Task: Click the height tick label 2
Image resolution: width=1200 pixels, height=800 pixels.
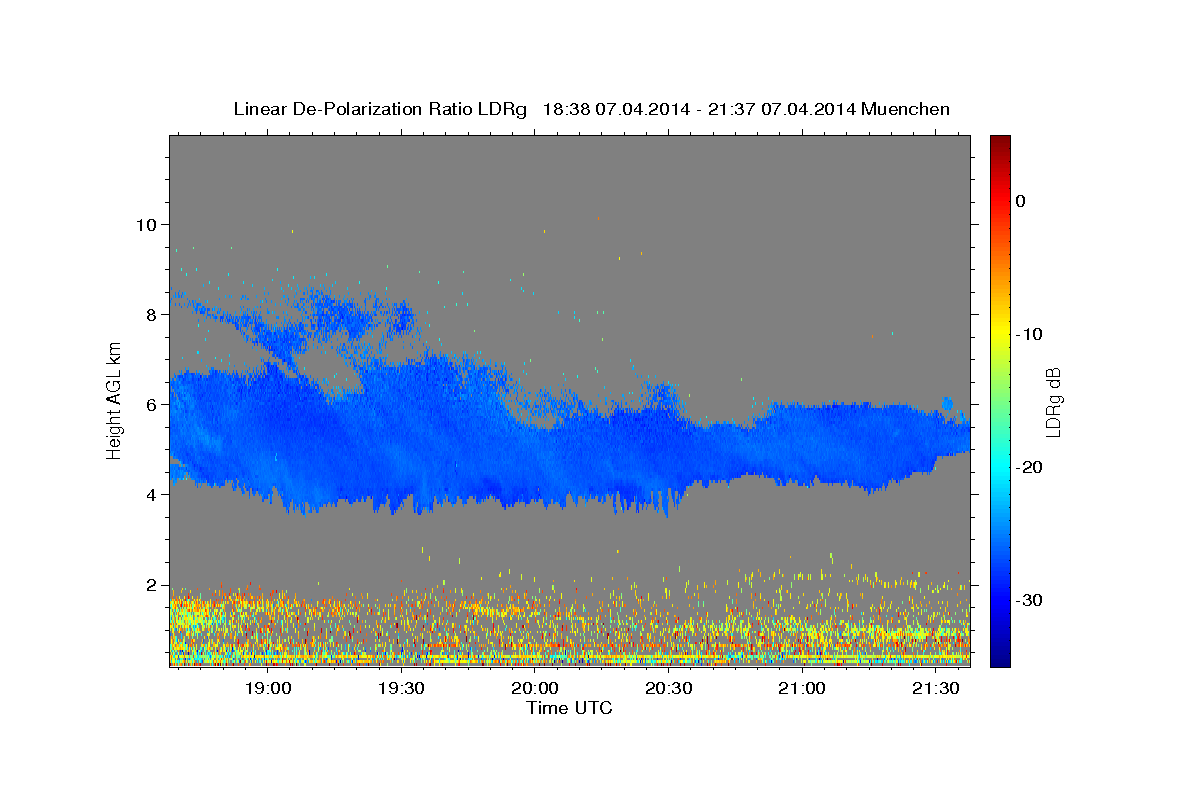Action: [151, 584]
